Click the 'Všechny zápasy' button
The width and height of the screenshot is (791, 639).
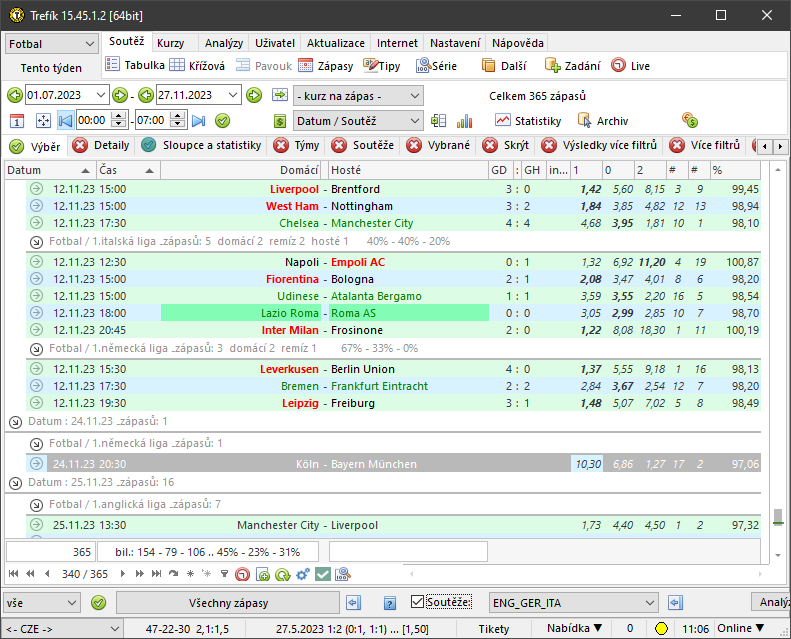point(228,603)
